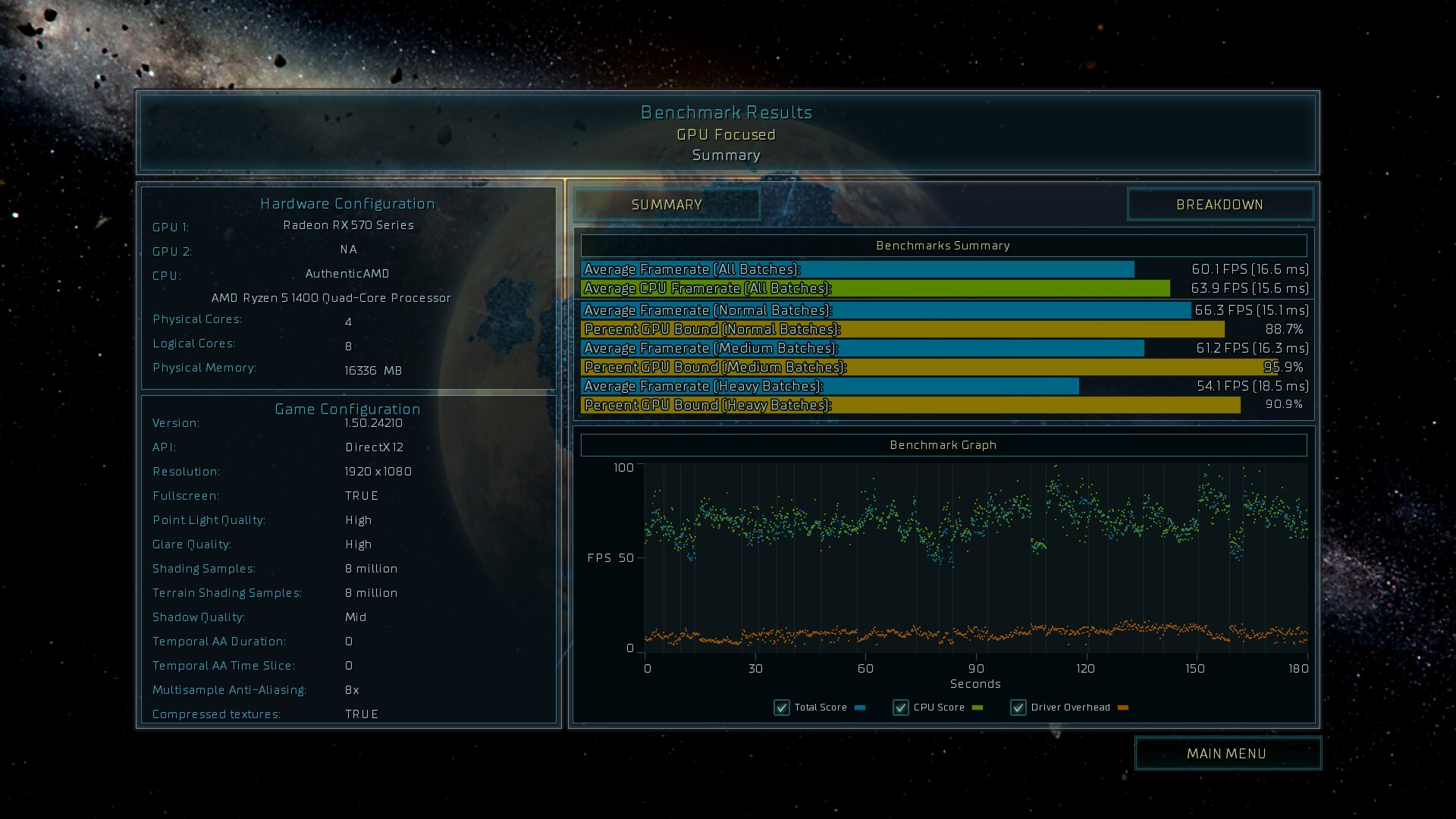Screen dimensions: 1456x819
Task: Click the green CPU Score legend swatch
Action: click(x=977, y=708)
